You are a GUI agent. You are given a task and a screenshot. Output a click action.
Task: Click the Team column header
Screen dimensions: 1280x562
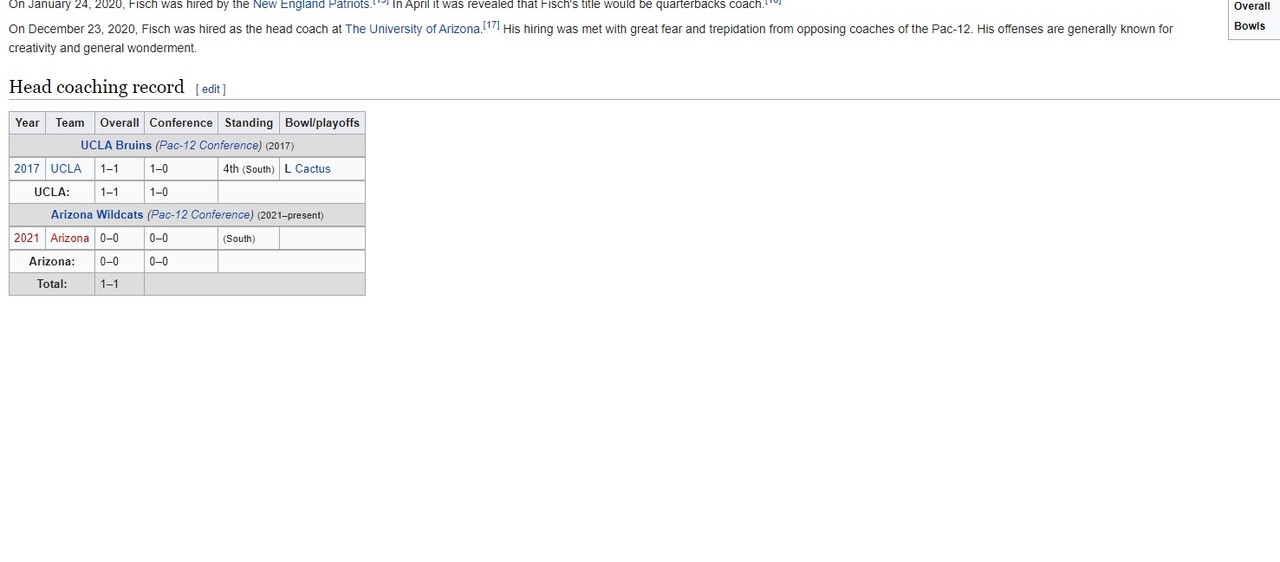click(70, 123)
